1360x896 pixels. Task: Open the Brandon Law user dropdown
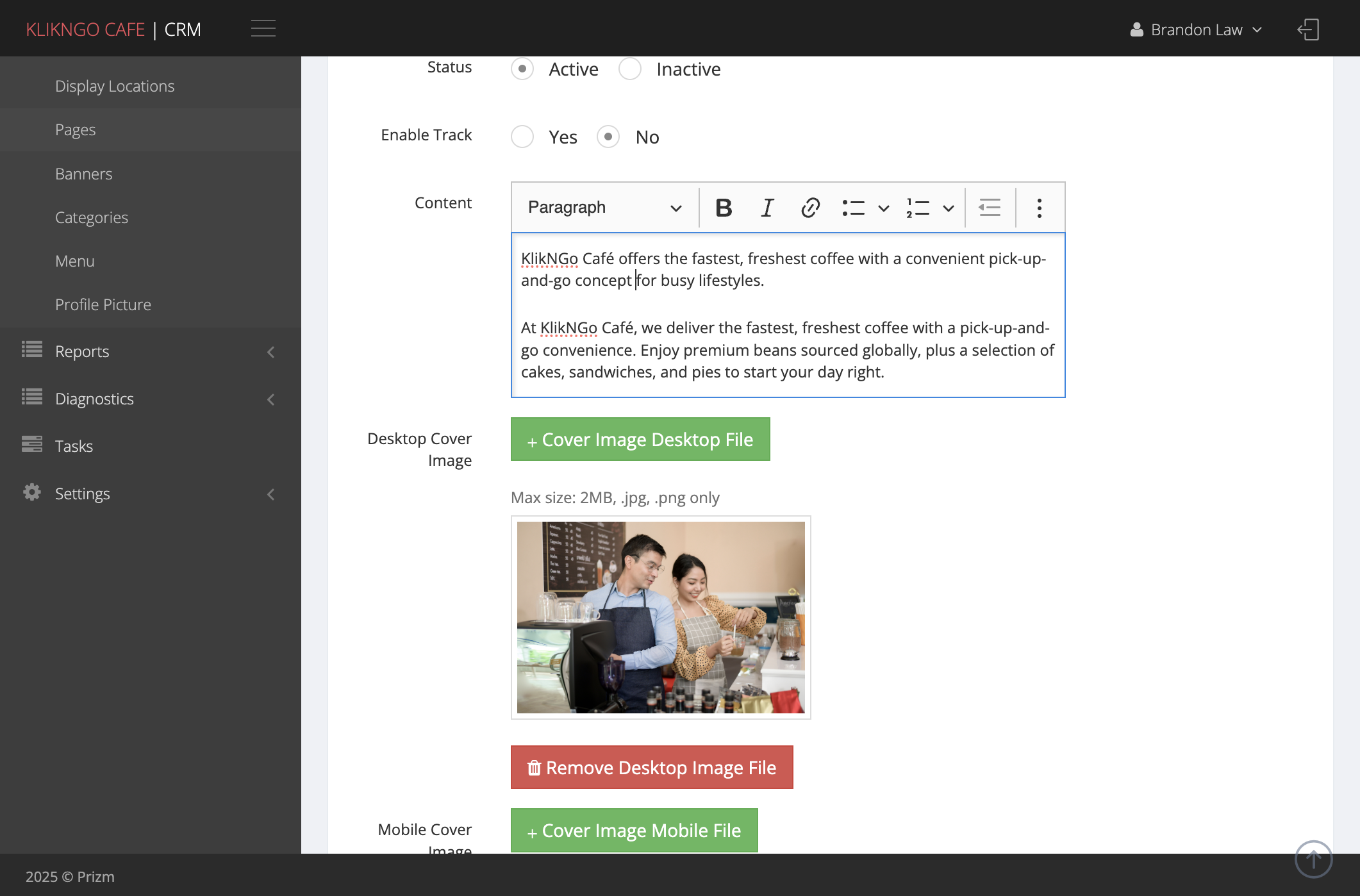click(1196, 29)
